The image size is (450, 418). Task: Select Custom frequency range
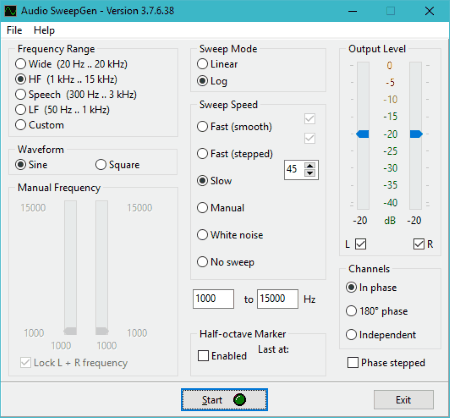[39, 125]
